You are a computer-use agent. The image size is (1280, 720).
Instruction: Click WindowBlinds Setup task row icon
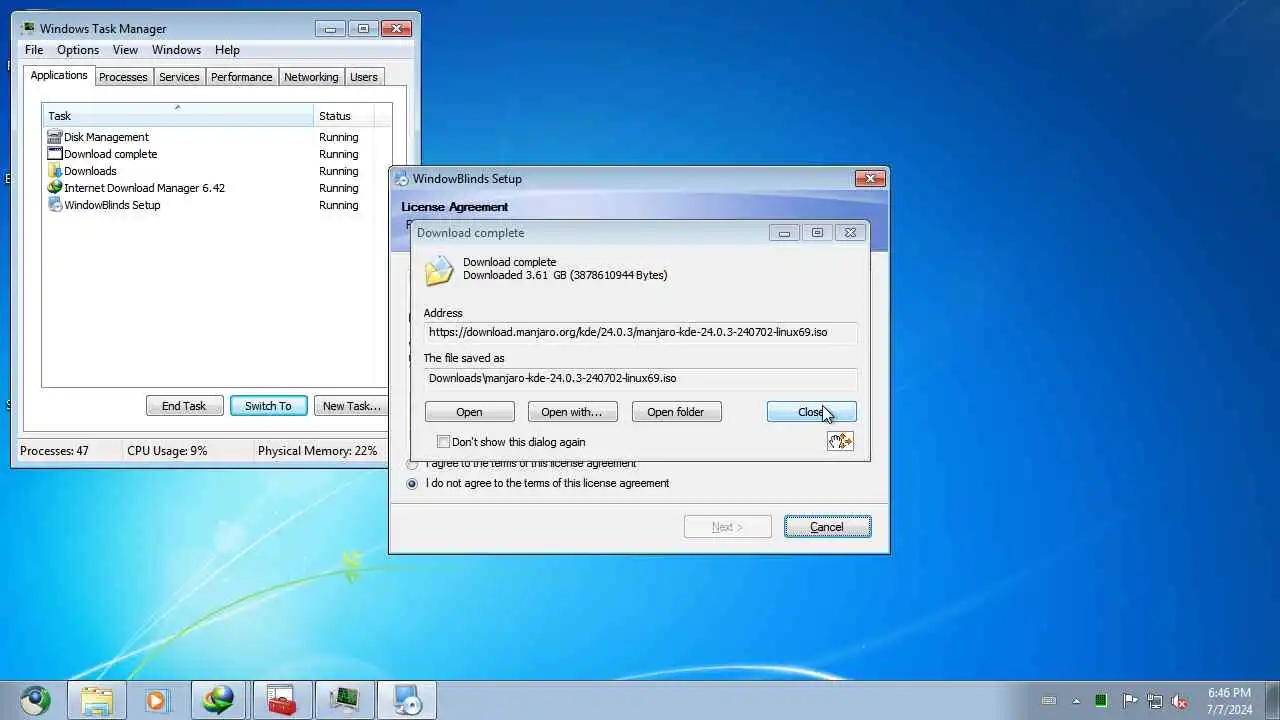point(55,205)
